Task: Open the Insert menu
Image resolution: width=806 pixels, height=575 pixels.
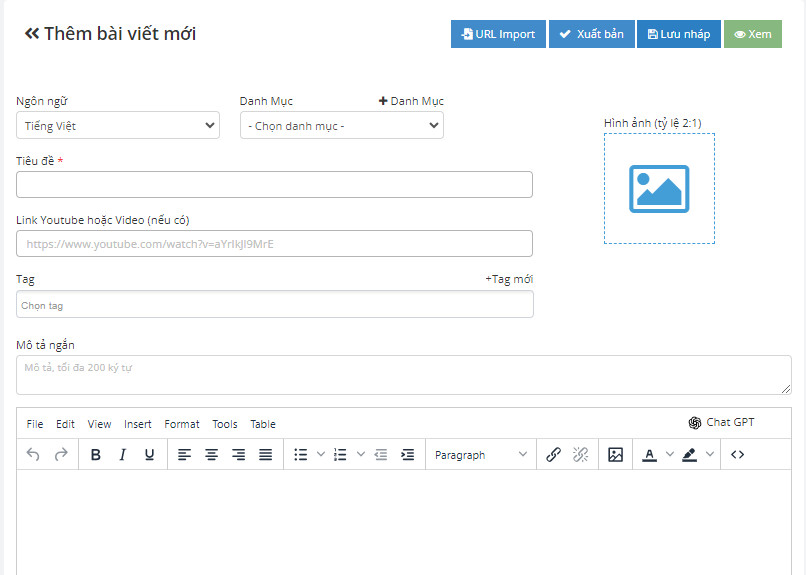Action: pyautogui.click(x=138, y=424)
